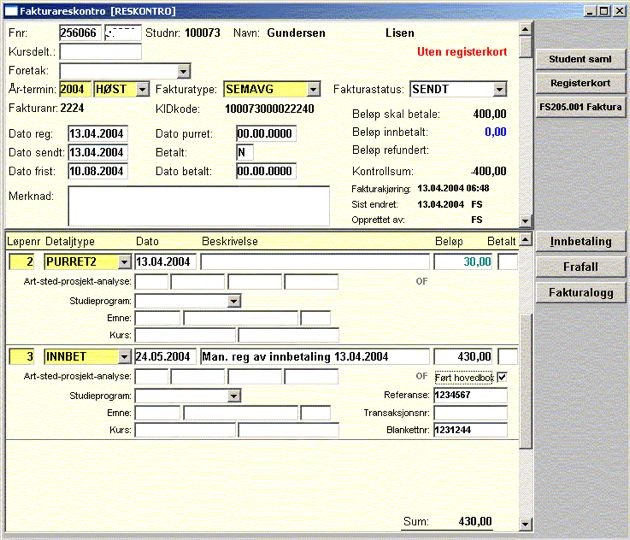
Task: Open the Innbetaling dialog button
Action: [580, 241]
